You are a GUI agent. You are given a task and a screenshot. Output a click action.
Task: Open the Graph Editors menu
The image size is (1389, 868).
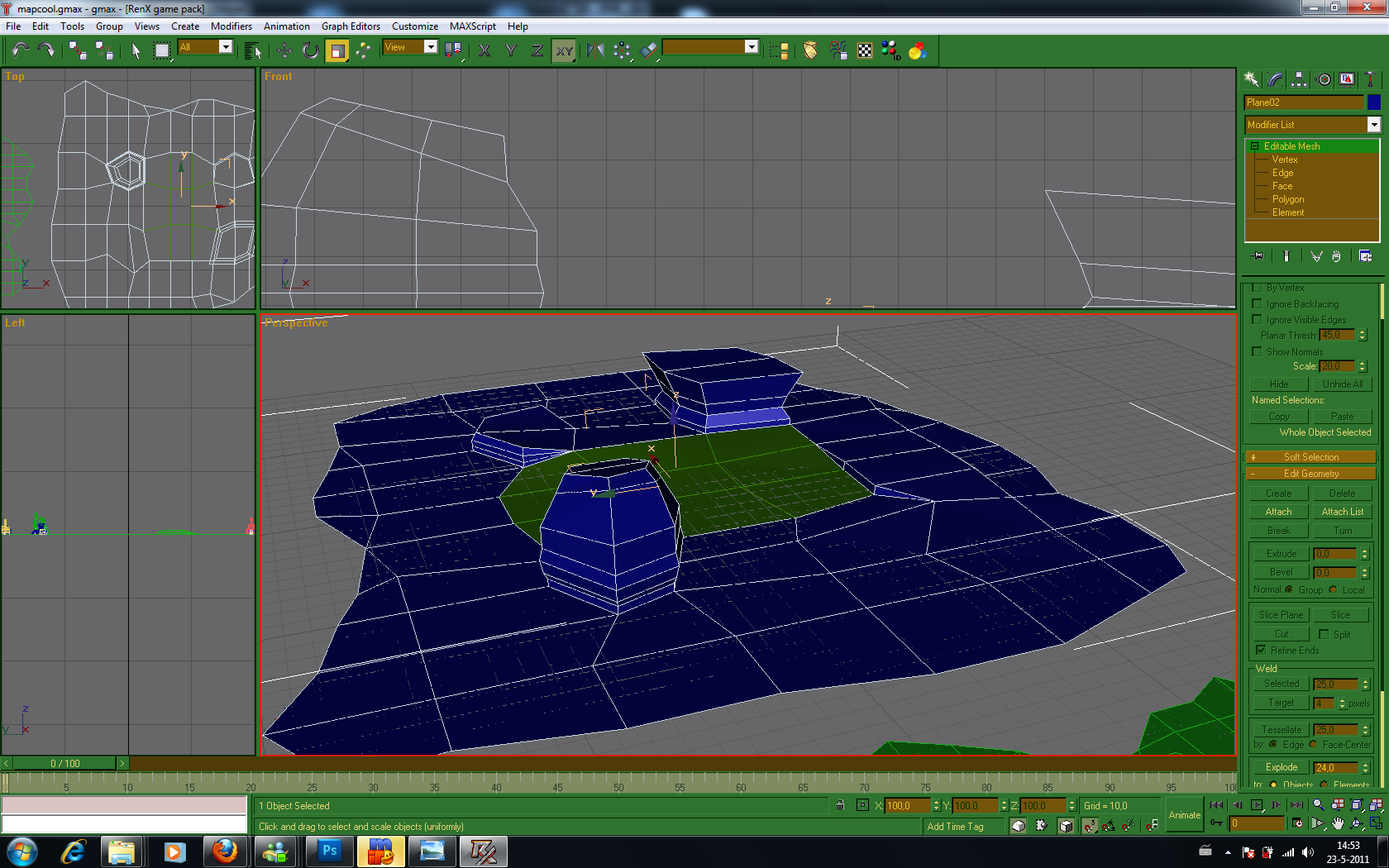coord(351,26)
